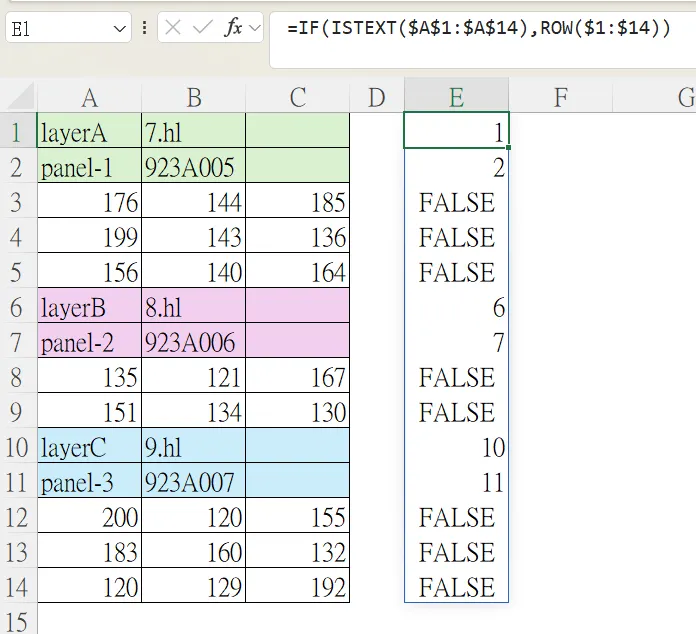Click the Enter checkmark icon in formula bar
The height and width of the screenshot is (634, 696).
coord(203,28)
